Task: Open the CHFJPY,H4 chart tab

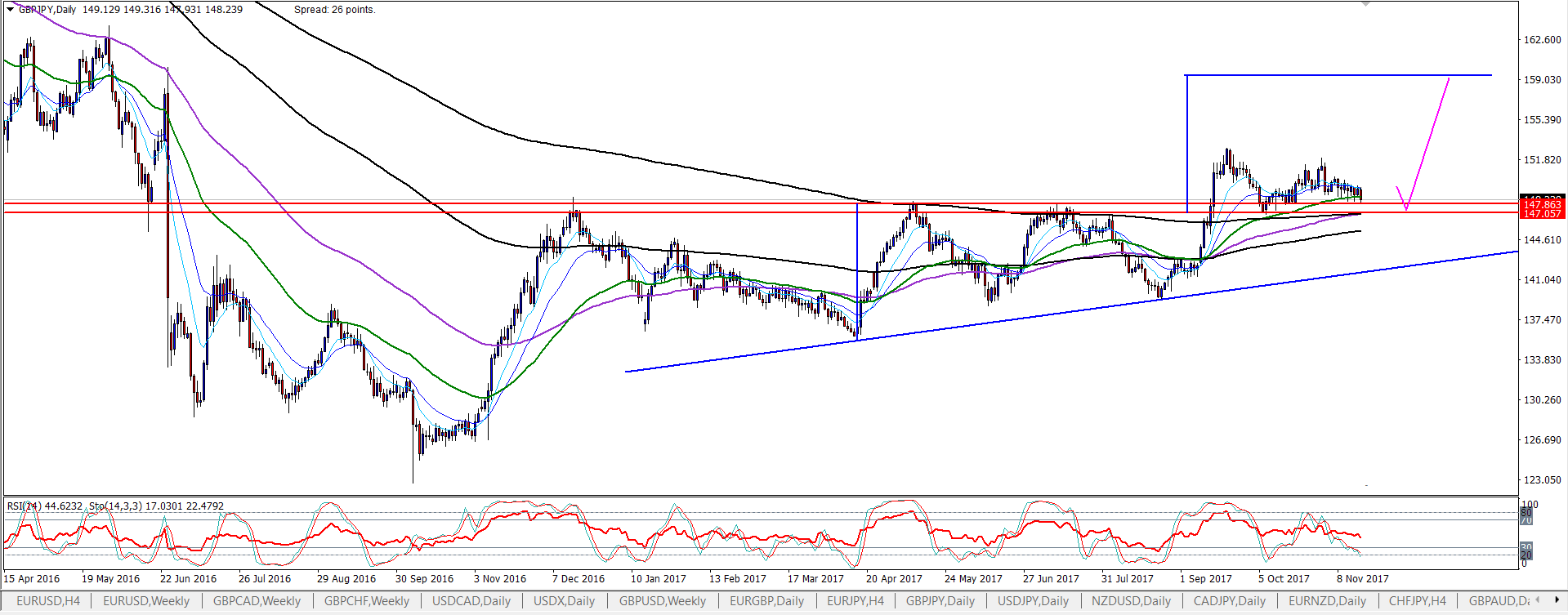Action: point(1418,601)
